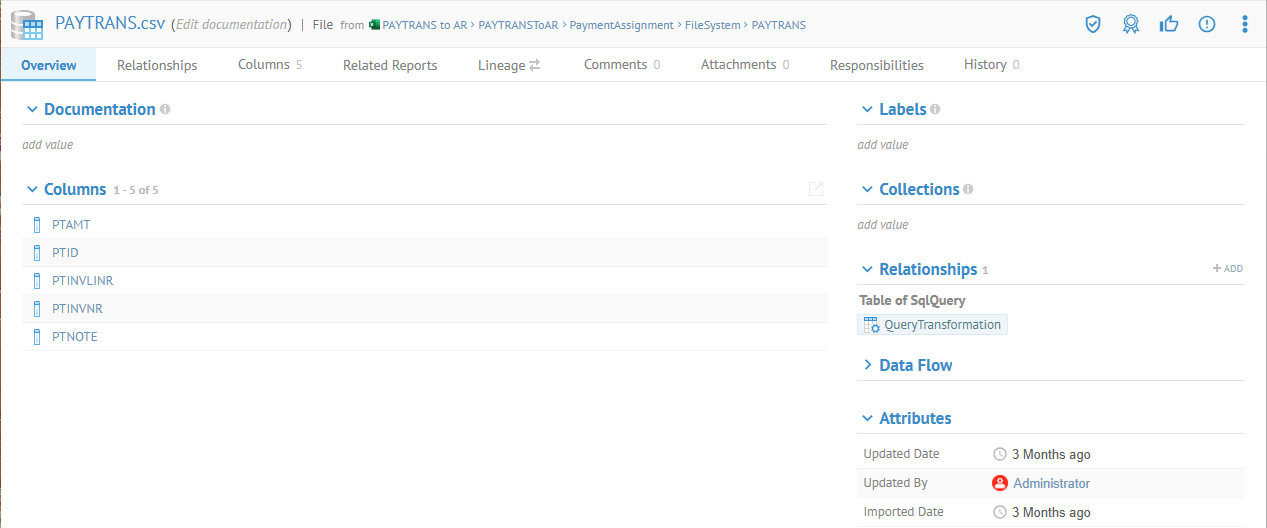Click the endorsement ribbon badge icon

[x=1131, y=24]
